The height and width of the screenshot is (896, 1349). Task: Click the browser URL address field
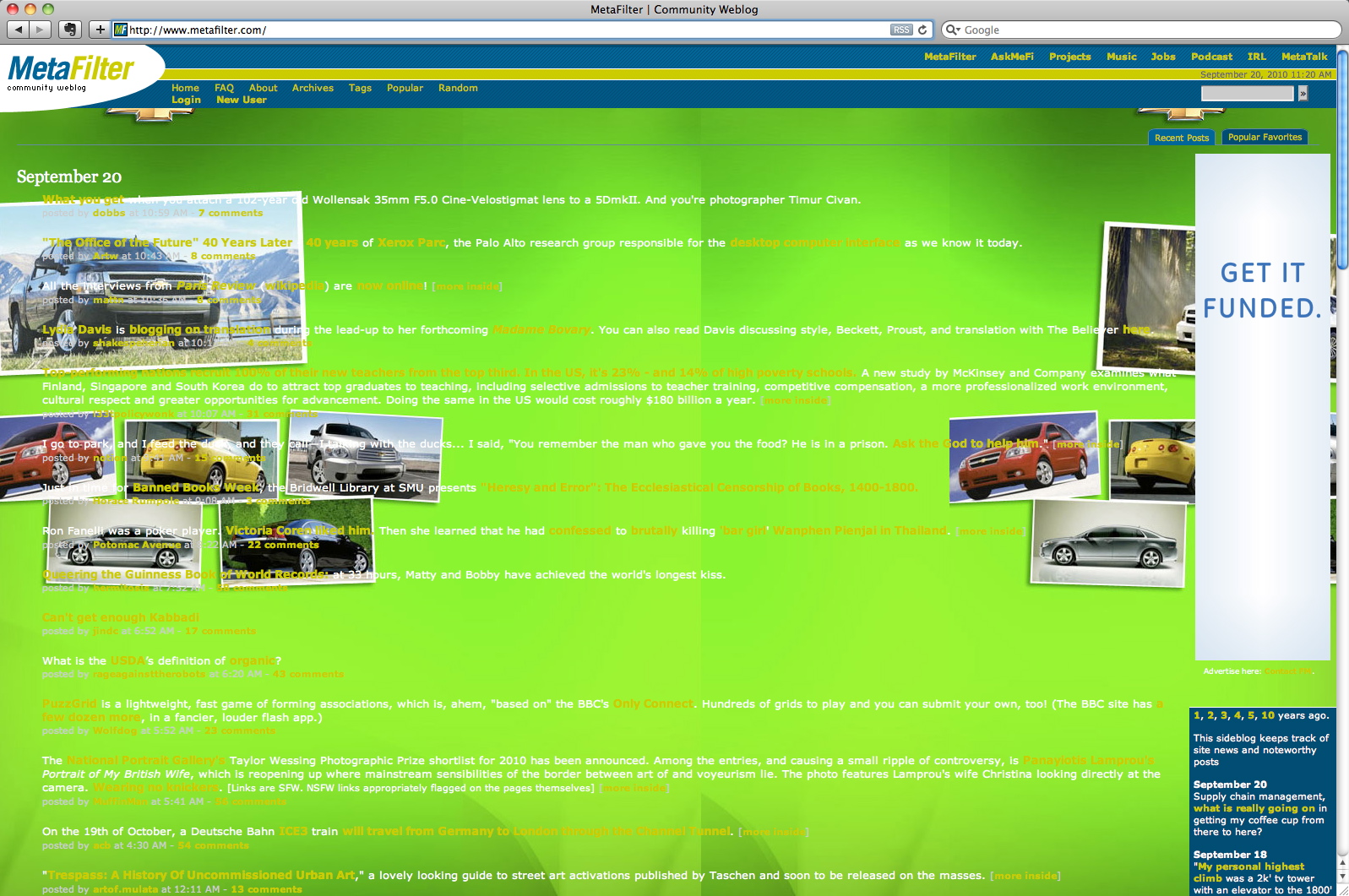tap(507, 30)
